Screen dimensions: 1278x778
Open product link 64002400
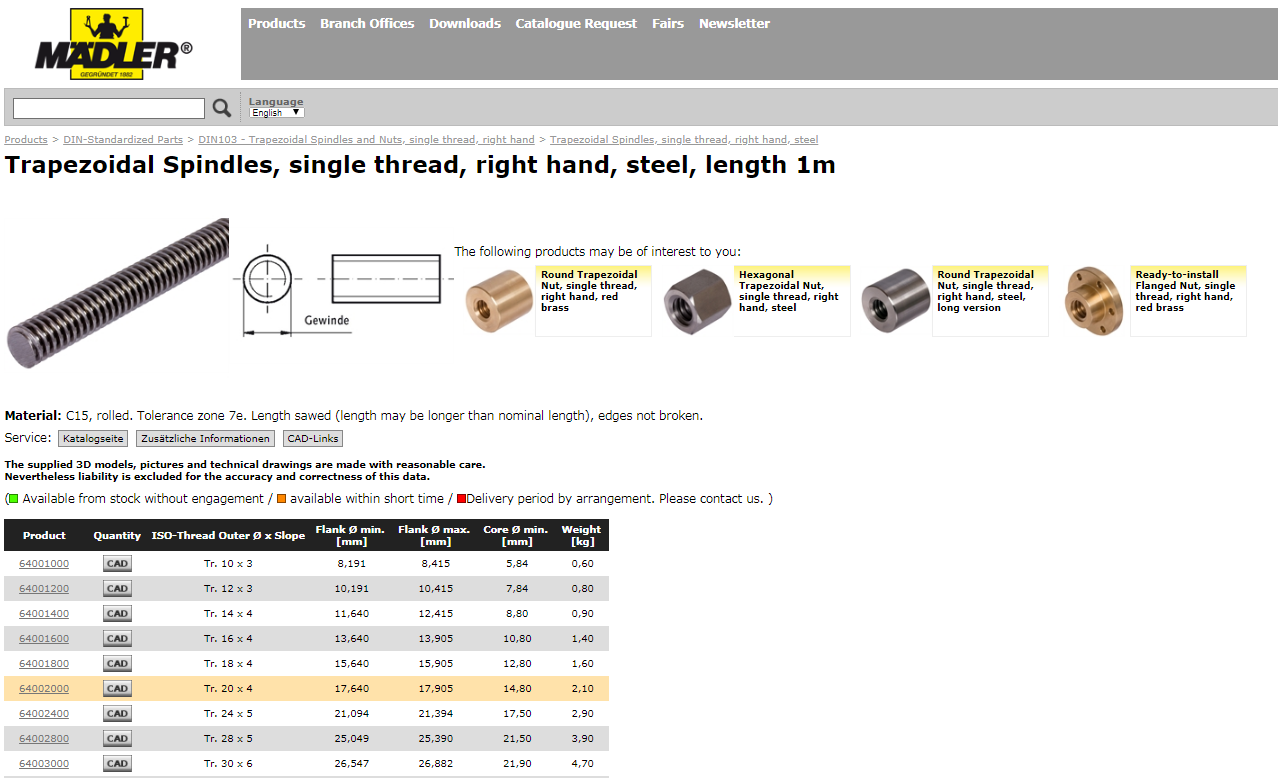click(x=44, y=714)
